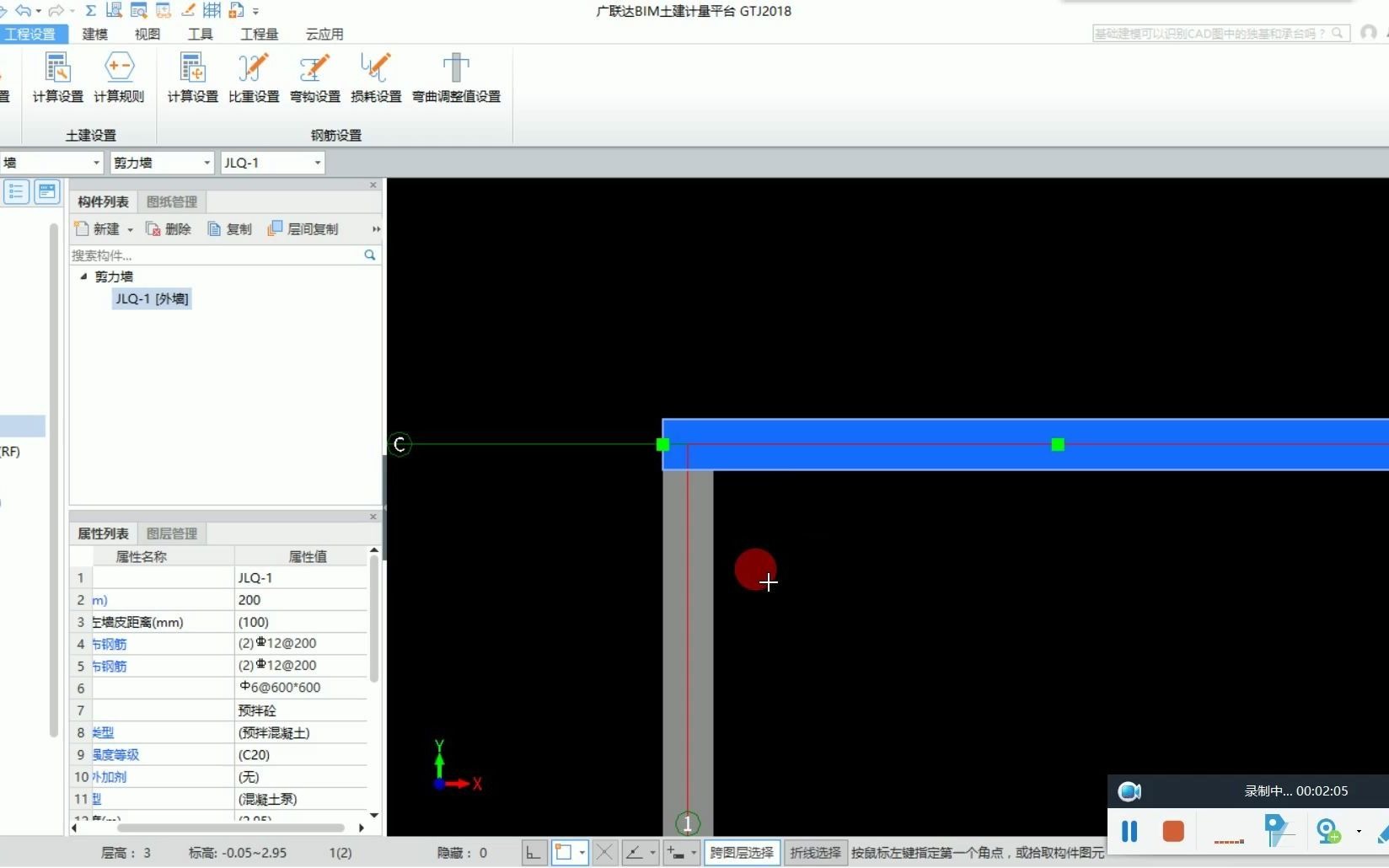Click the property value cell 200
Image resolution: width=1389 pixels, height=868 pixels.
coord(301,600)
